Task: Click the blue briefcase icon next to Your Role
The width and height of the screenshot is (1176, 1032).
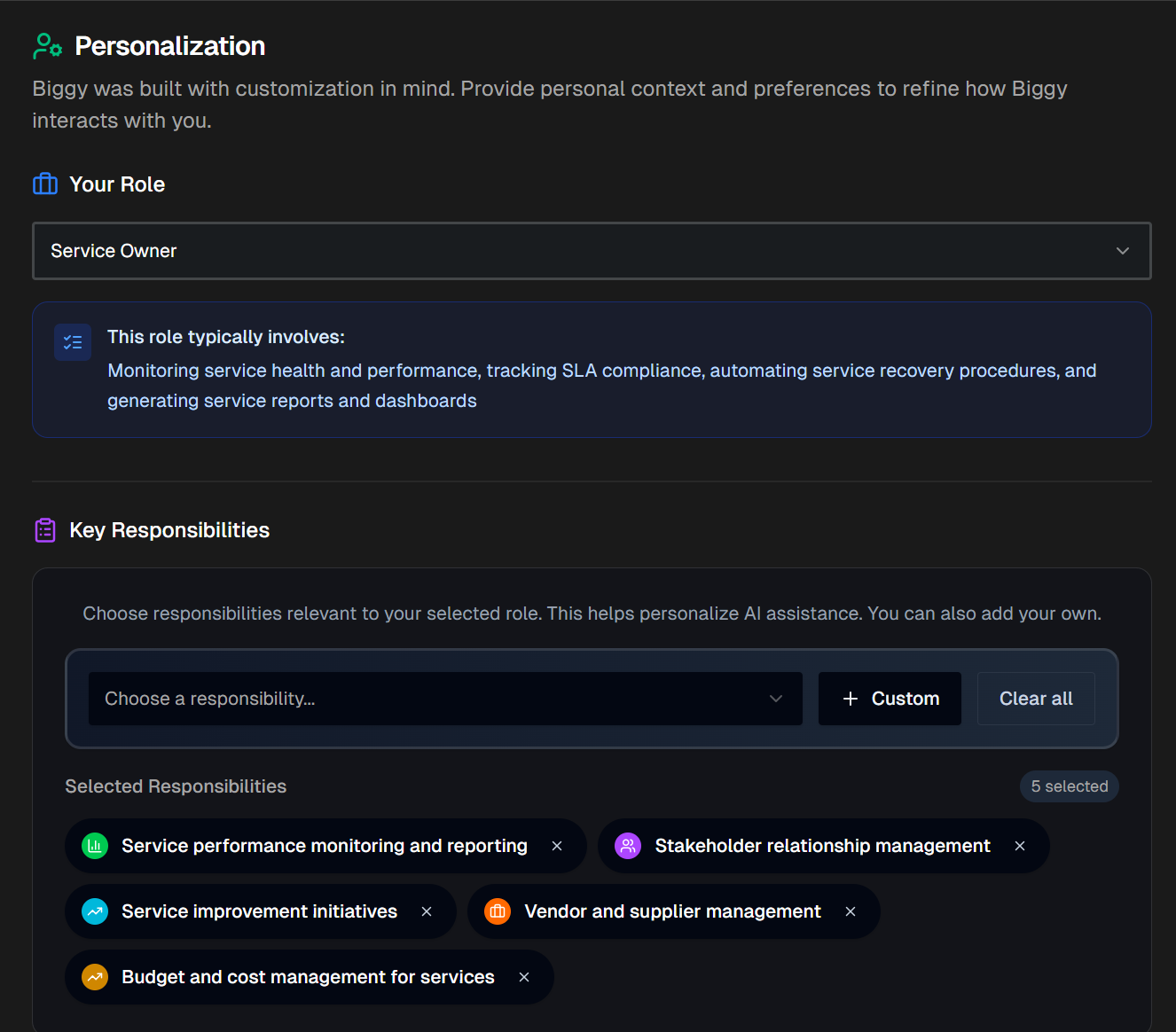Action: [44, 184]
